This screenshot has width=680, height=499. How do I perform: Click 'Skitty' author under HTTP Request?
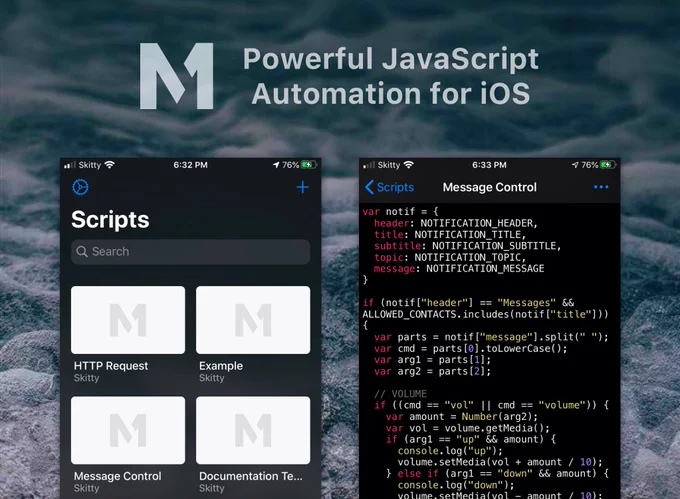(86, 378)
